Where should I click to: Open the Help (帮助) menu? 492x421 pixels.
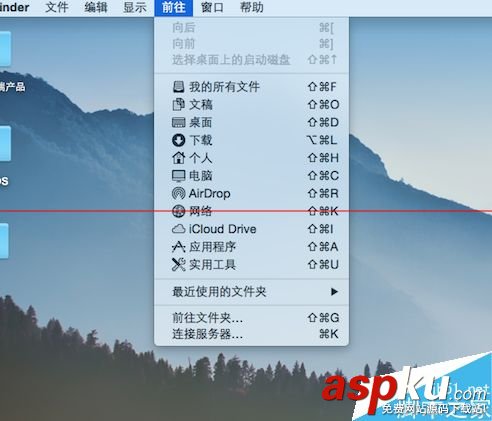(x=252, y=7)
